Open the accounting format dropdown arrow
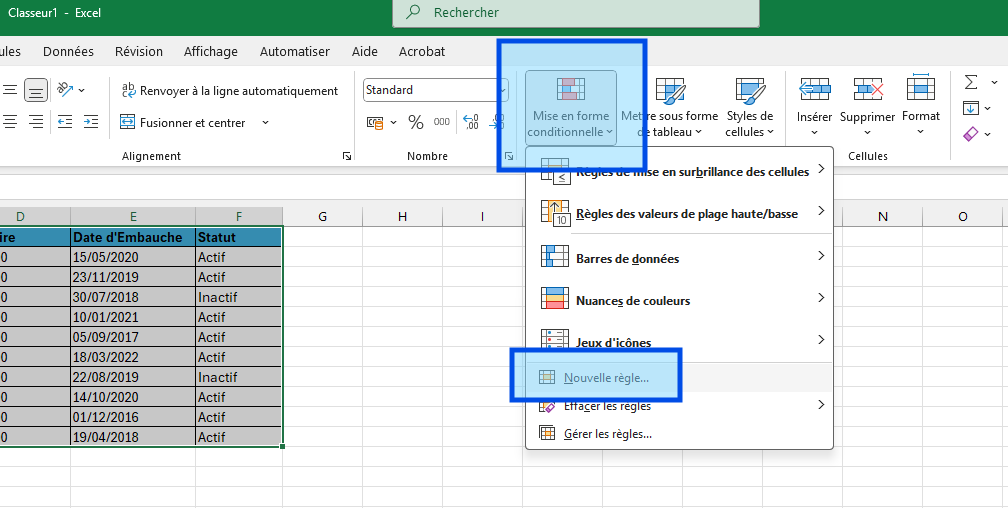Viewport: 1008px width, 508px height. click(x=393, y=122)
